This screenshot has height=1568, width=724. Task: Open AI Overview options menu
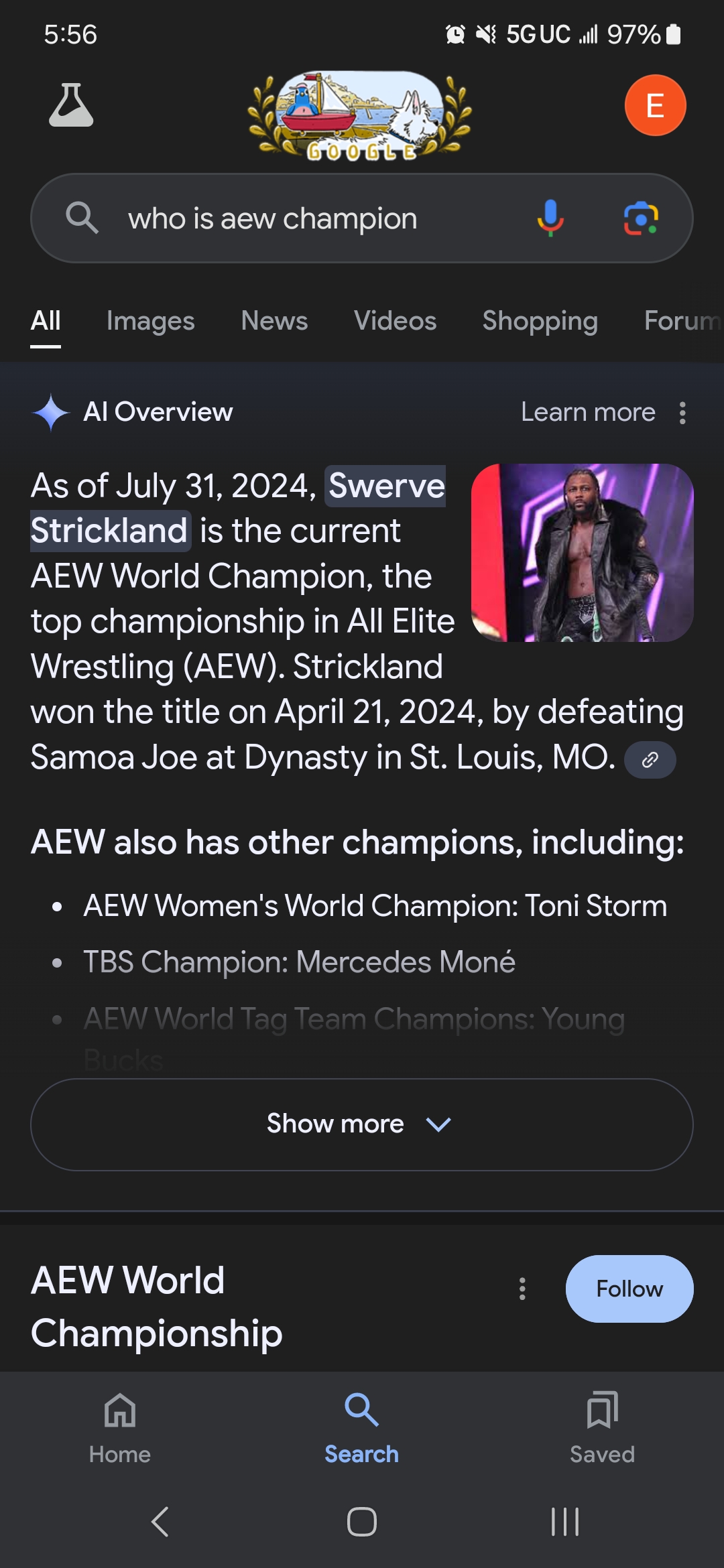[682, 413]
